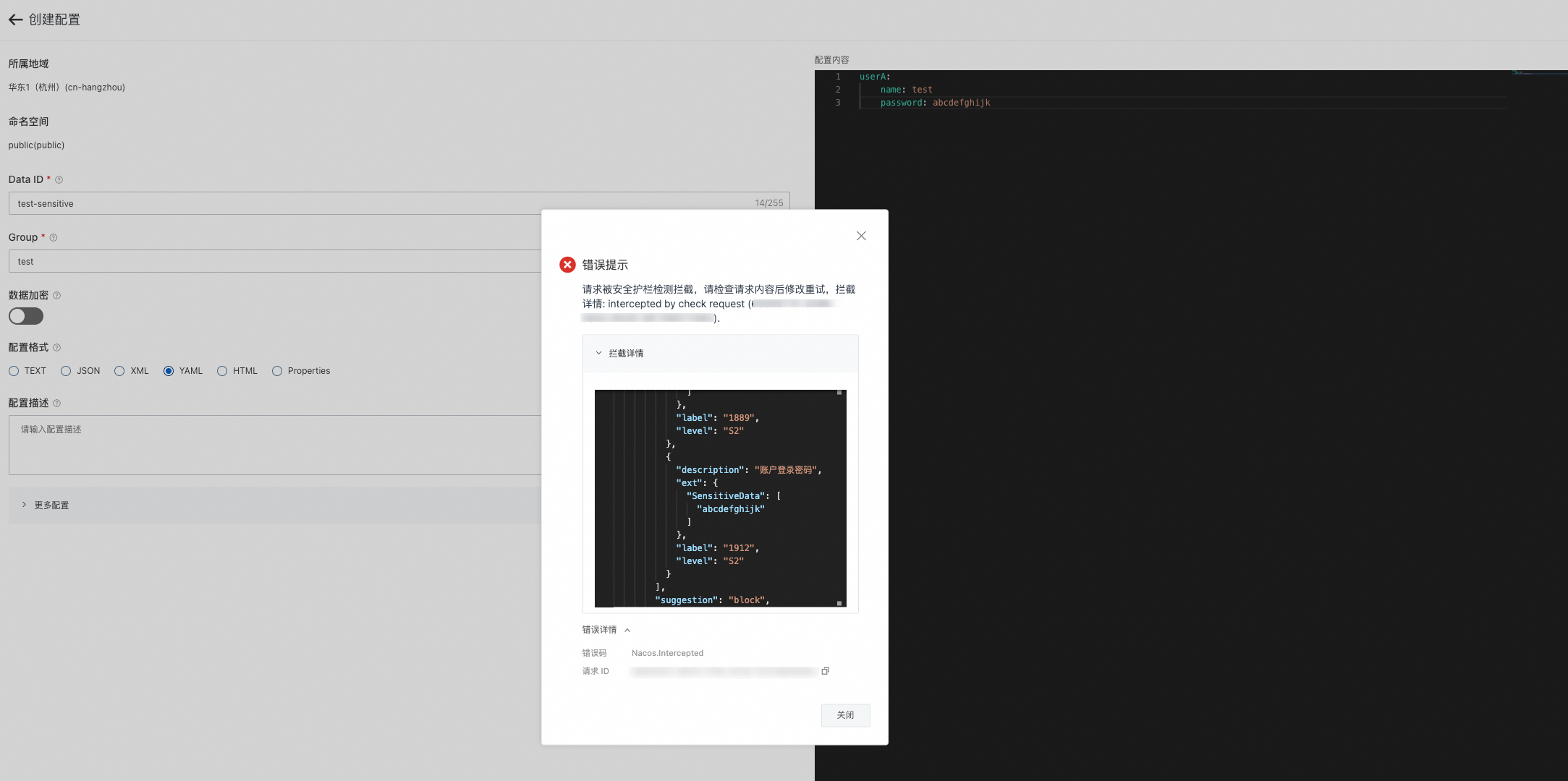Click in the Data ID input field
The height and width of the screenshot is (781, 1568).
(x=289, y=203)
